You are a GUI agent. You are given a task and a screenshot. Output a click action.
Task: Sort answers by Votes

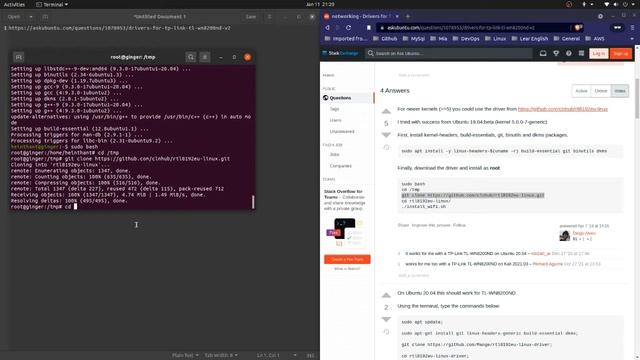620,91
